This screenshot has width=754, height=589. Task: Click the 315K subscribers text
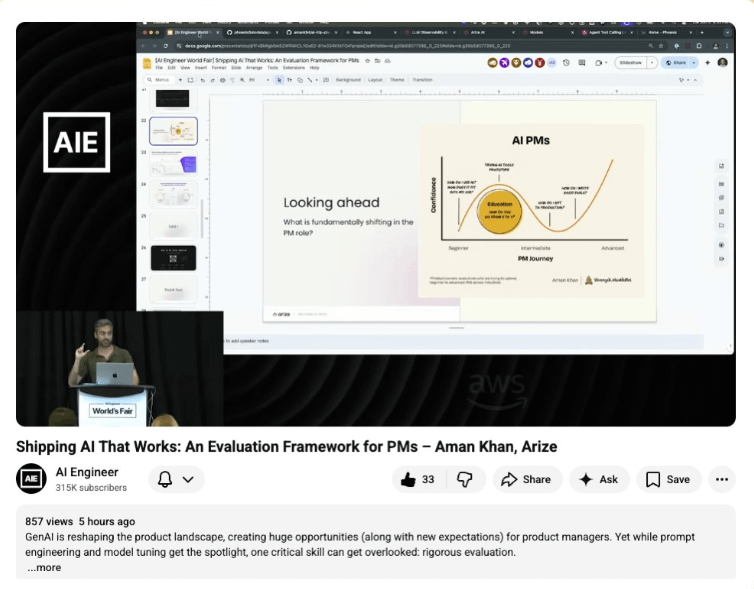[91, 488]
